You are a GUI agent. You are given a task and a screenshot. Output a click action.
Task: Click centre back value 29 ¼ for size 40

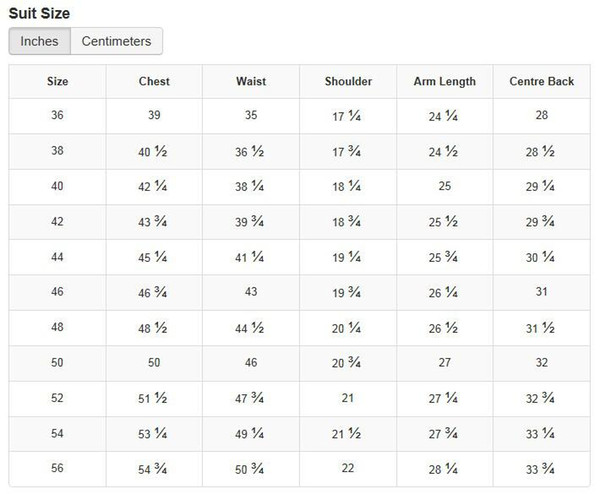coord(540,186)
